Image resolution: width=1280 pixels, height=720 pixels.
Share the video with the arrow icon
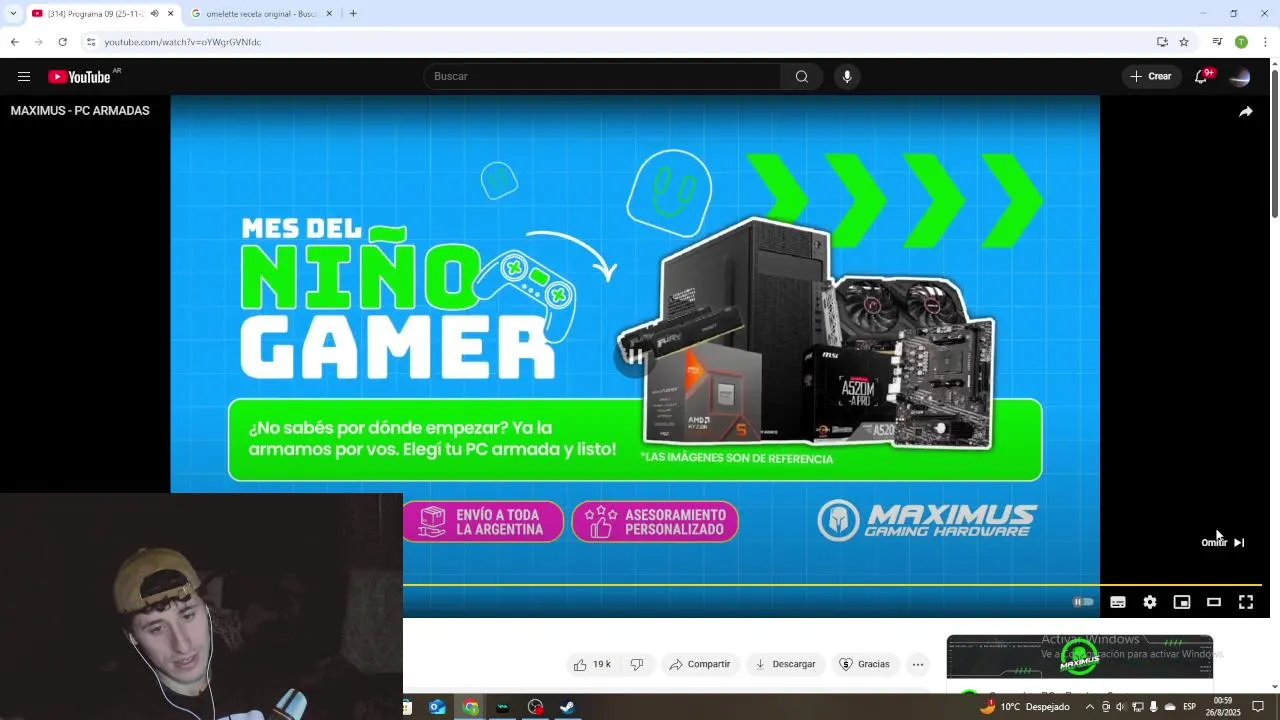1245,112
